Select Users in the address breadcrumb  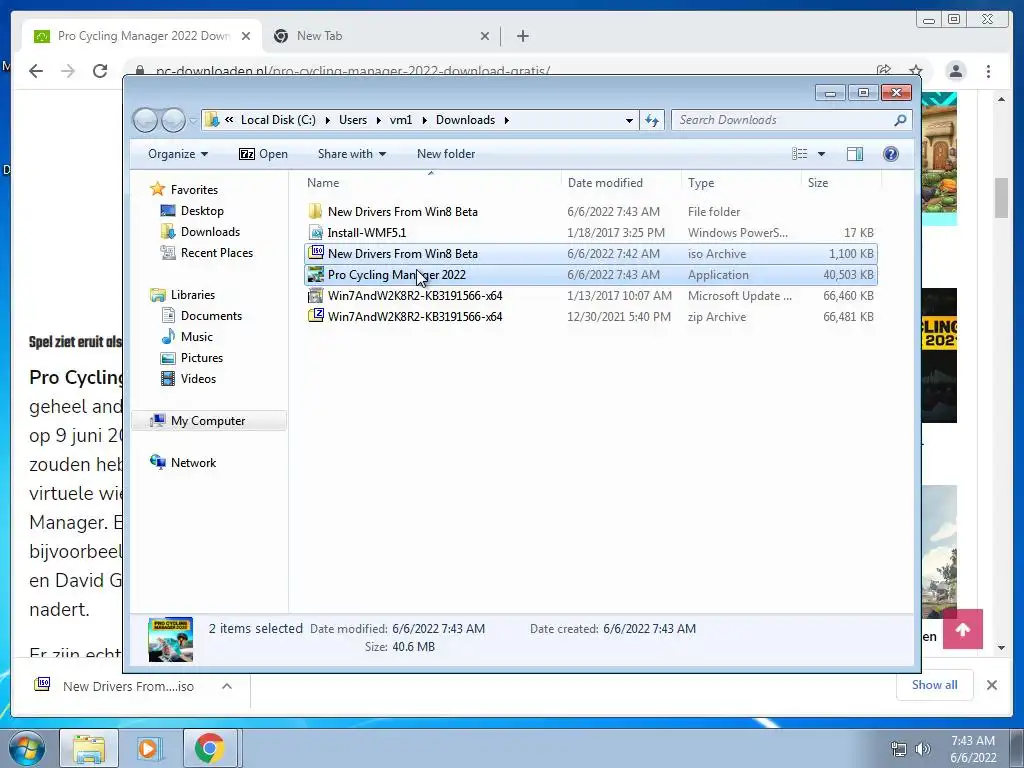[x=353, y=120]
